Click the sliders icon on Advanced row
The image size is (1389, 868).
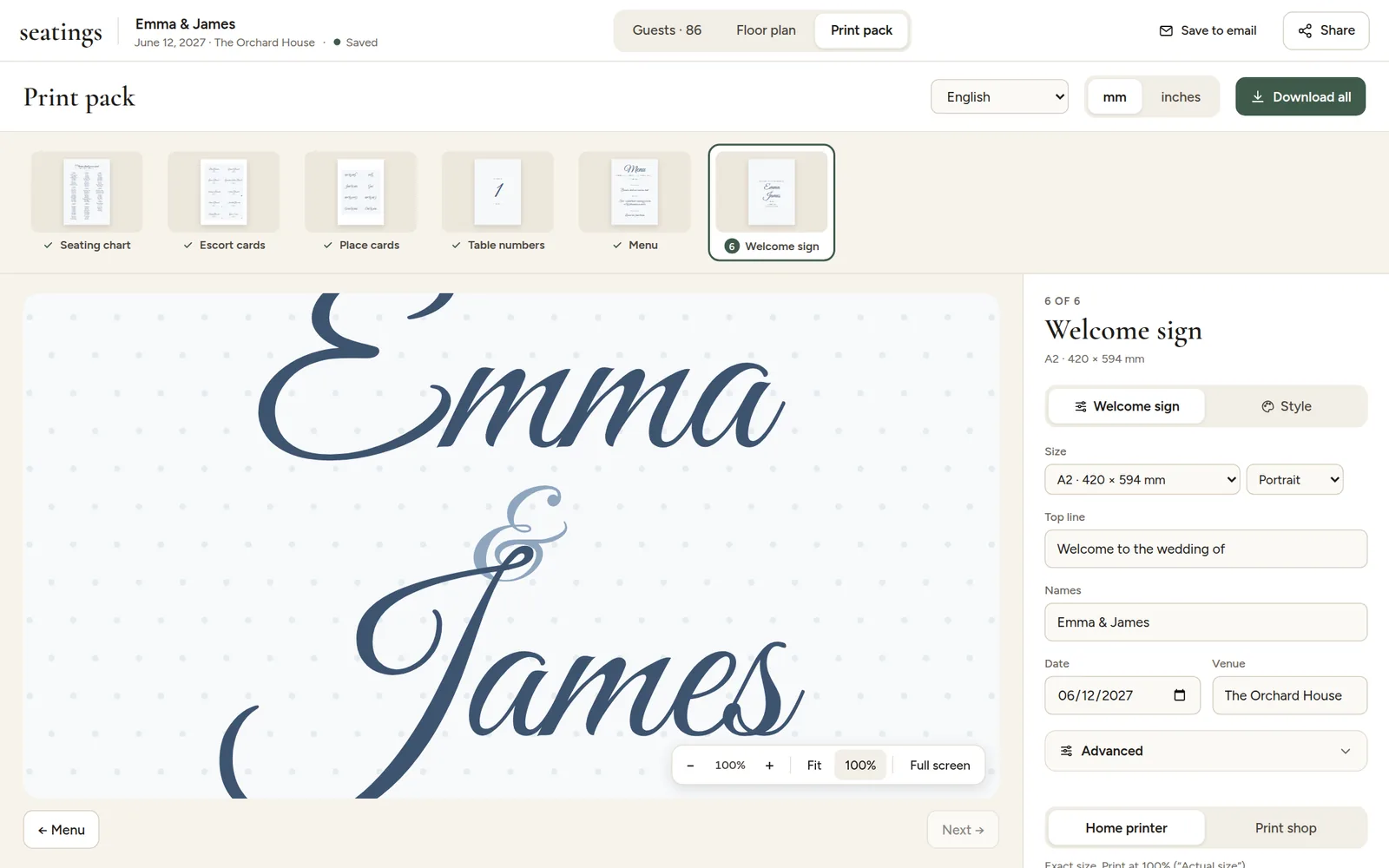pos(1066,751)
